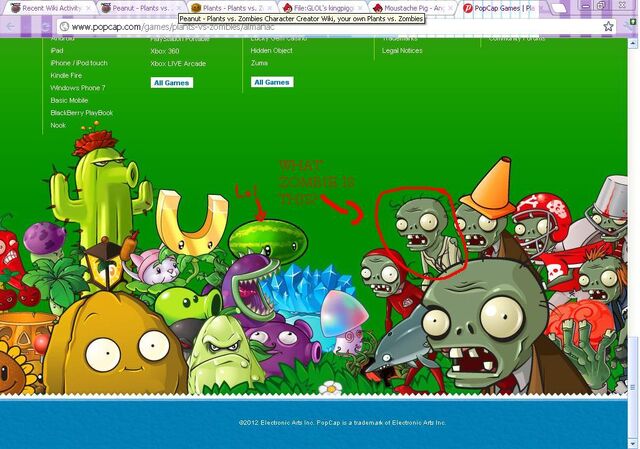Open the iPhone / iPod touch link

coord(79,63)
